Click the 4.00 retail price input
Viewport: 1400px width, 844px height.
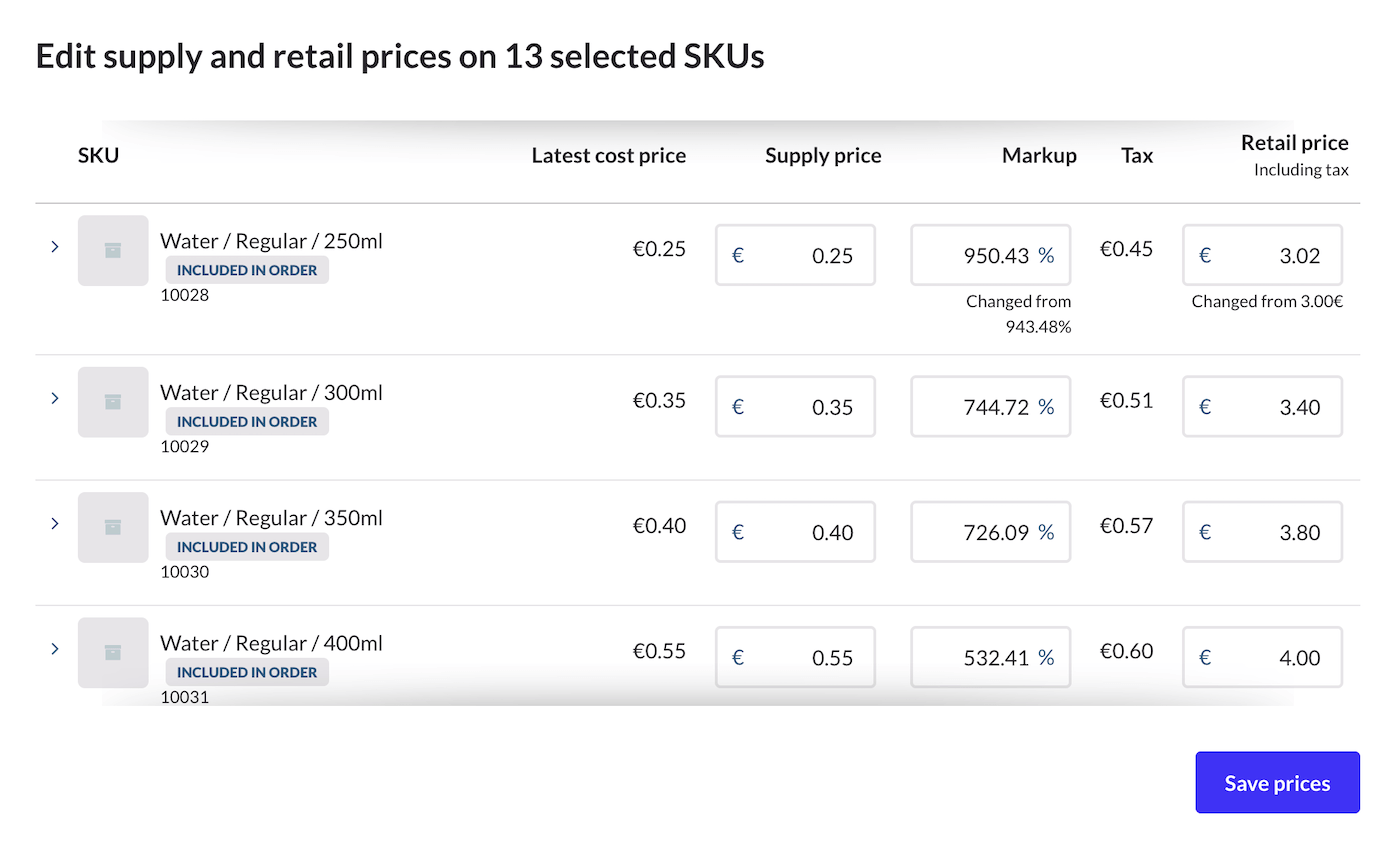tap(1262, 658)
